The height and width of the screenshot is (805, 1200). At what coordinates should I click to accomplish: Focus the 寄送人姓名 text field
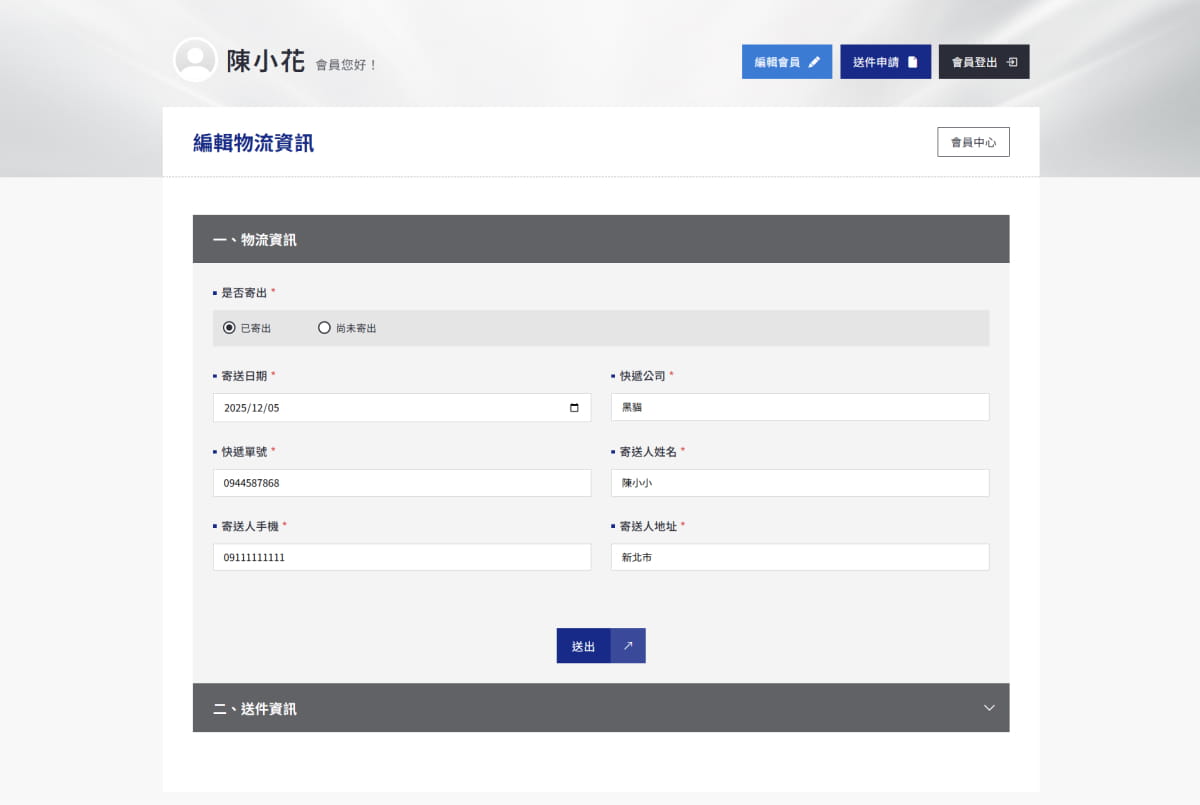click(800, 483)
